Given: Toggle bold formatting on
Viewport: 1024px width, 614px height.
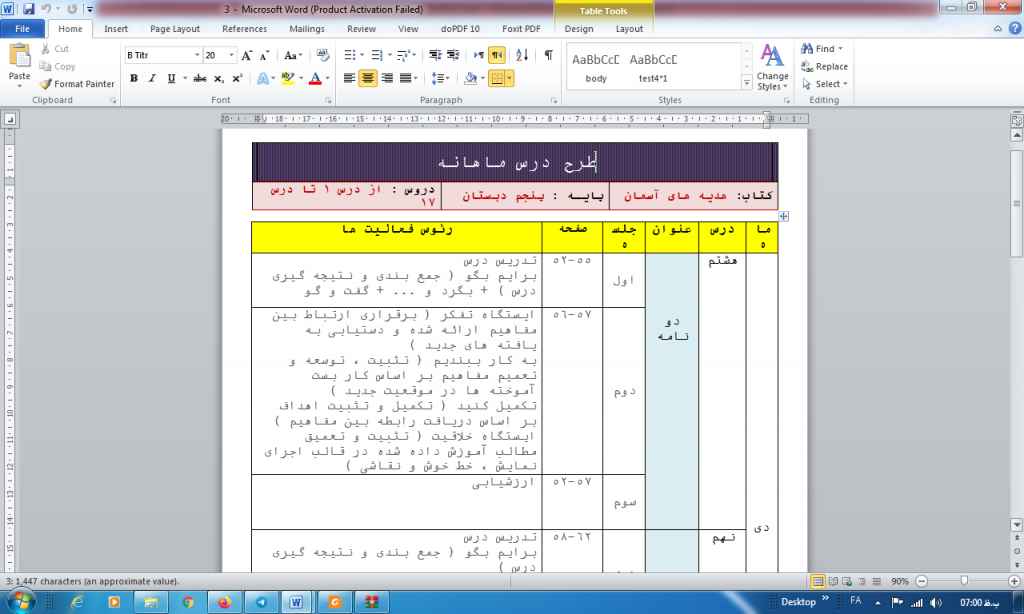Looking at the screenshot, I should [x=133, y=78].
